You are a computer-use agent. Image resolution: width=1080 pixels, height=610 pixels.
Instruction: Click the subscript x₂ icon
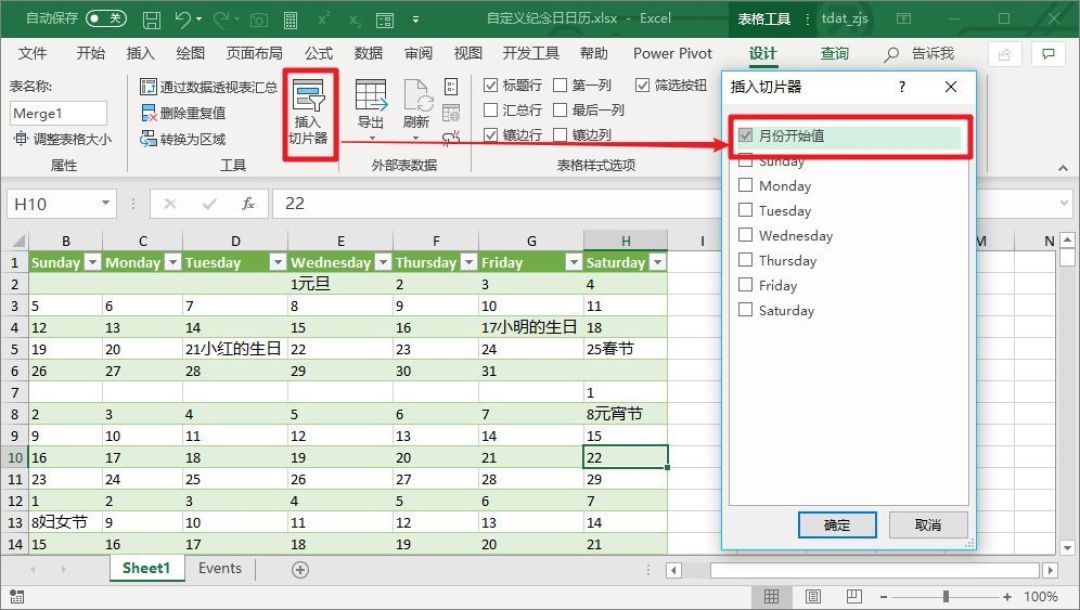pos(355,20)
